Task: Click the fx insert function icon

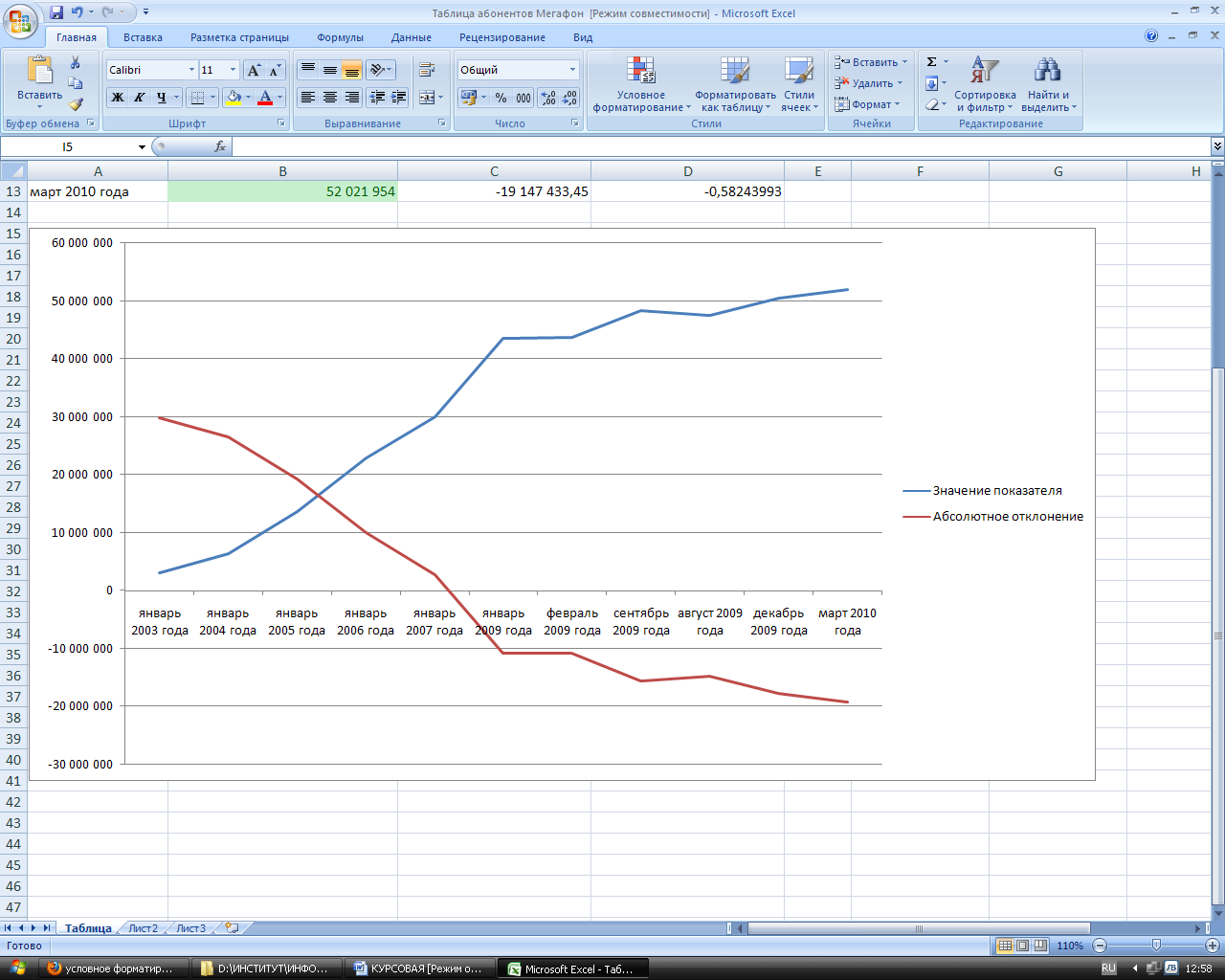Action: click(x=220, y=146)
